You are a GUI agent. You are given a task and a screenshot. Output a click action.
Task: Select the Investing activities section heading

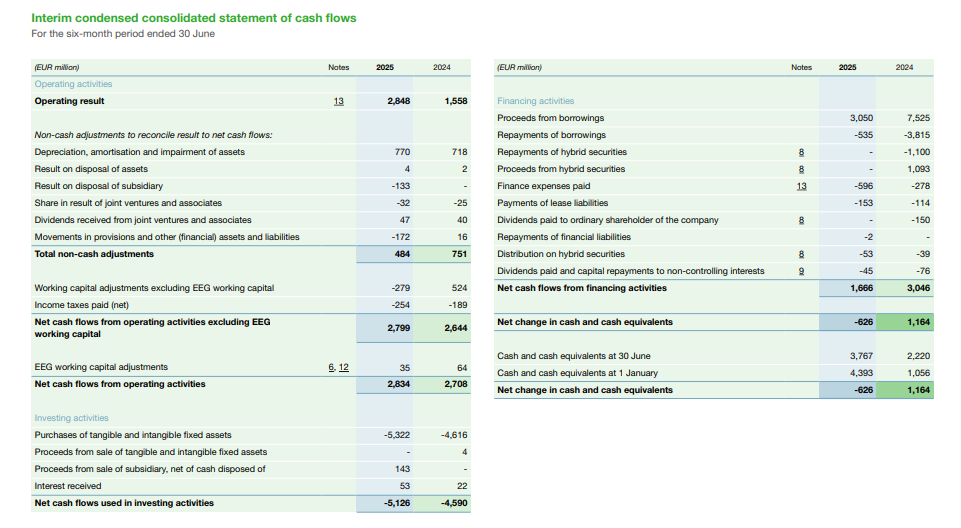[71, 418]
